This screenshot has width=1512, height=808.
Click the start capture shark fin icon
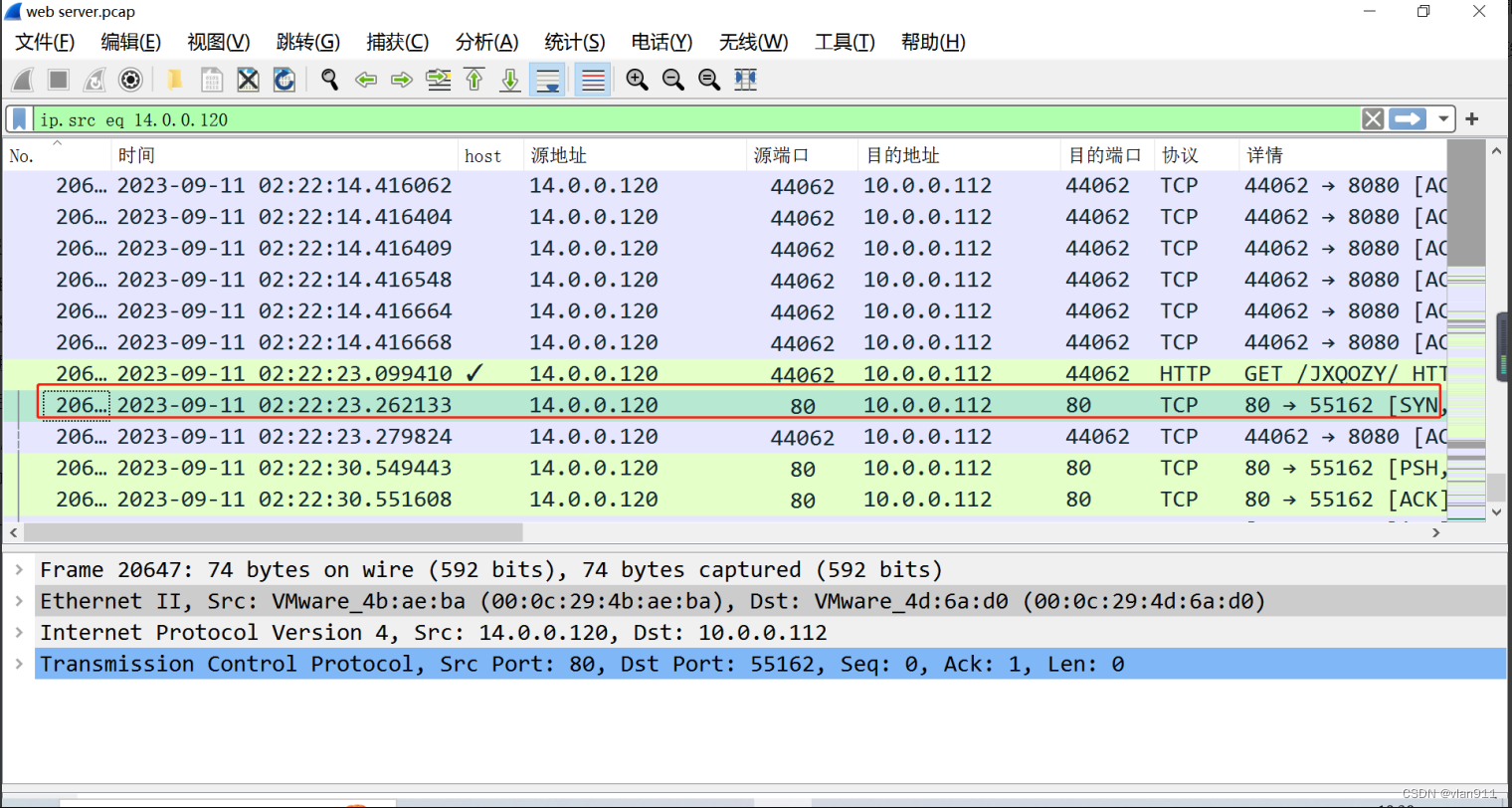pyautogui.click(x=23, y=80)
